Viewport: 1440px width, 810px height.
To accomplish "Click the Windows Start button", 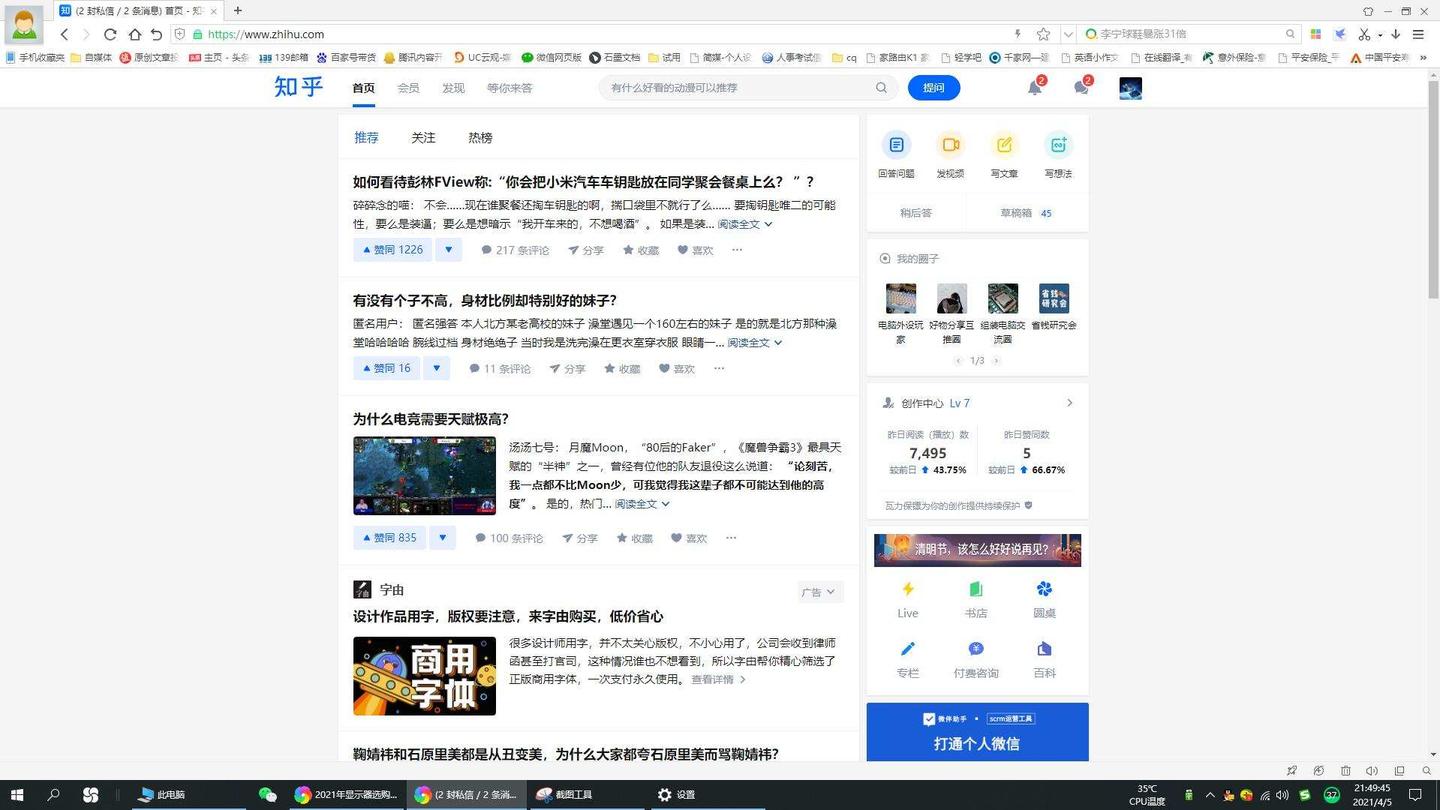I will click(17, 795).
